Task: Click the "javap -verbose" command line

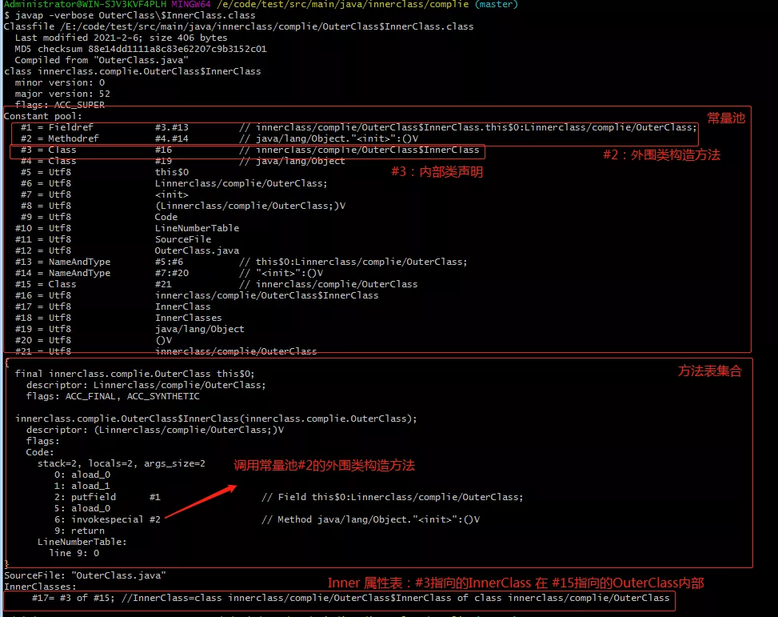Action: pos(130,15)
